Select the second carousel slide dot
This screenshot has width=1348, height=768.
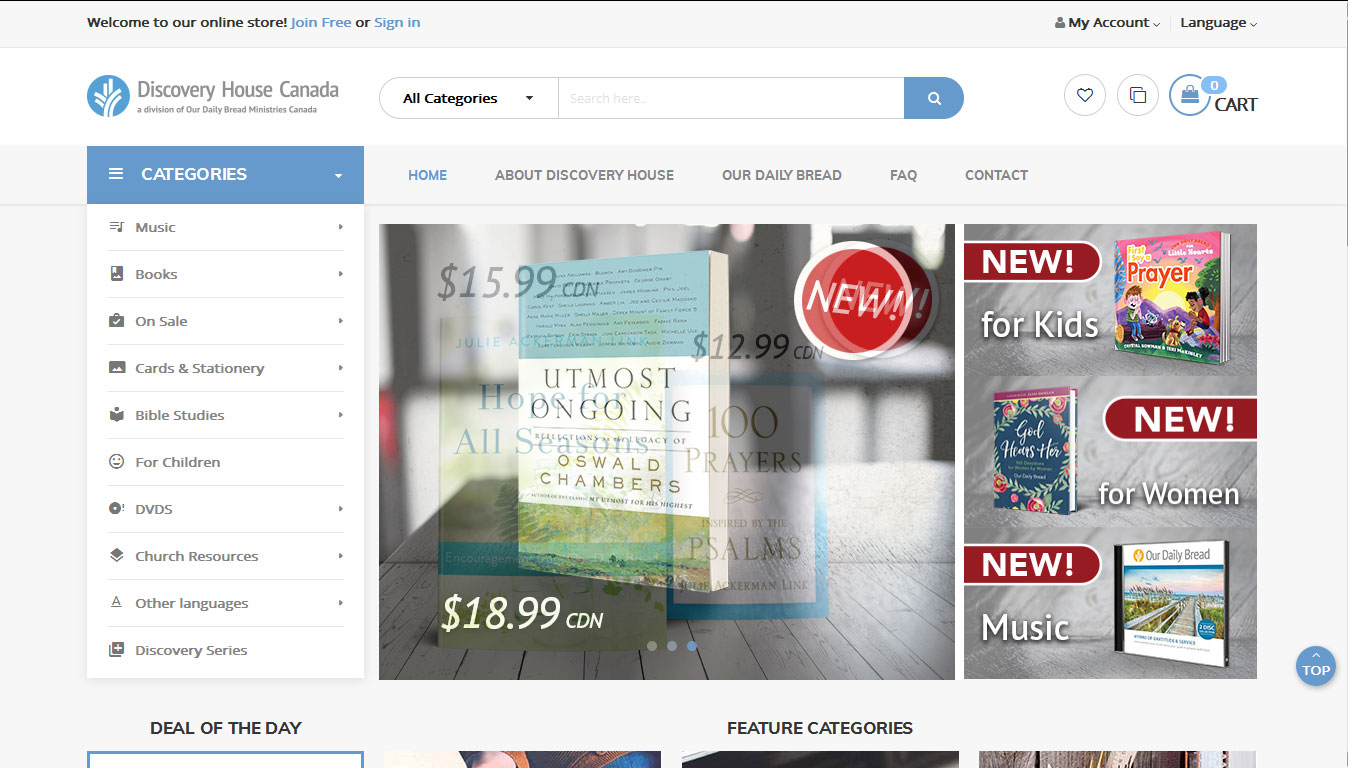click(x=672, y=646)
